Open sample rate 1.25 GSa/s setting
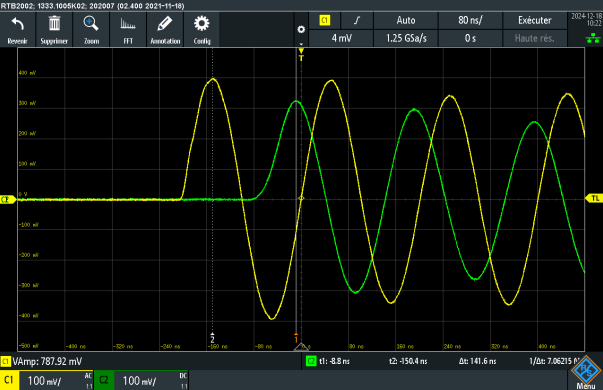The image size is (603, 390). coord(406,38)
